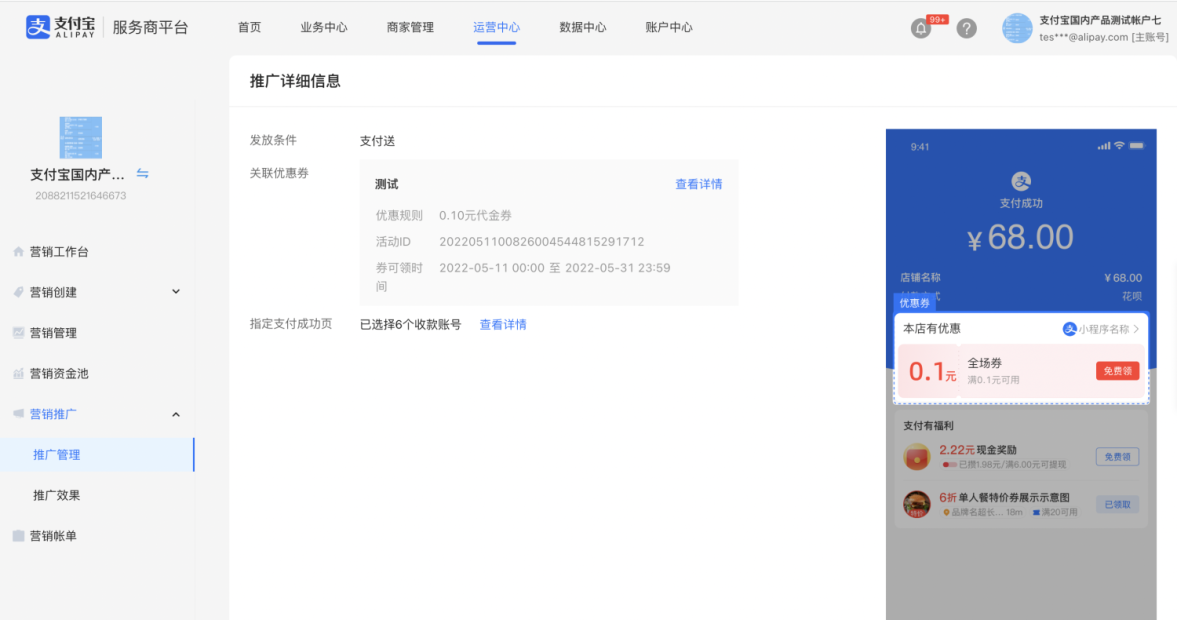Click the account name 支付宝国内产品测试帐户七
Image resolution: width=1177 pixels, height=620 pixels.
point(1100,20)
